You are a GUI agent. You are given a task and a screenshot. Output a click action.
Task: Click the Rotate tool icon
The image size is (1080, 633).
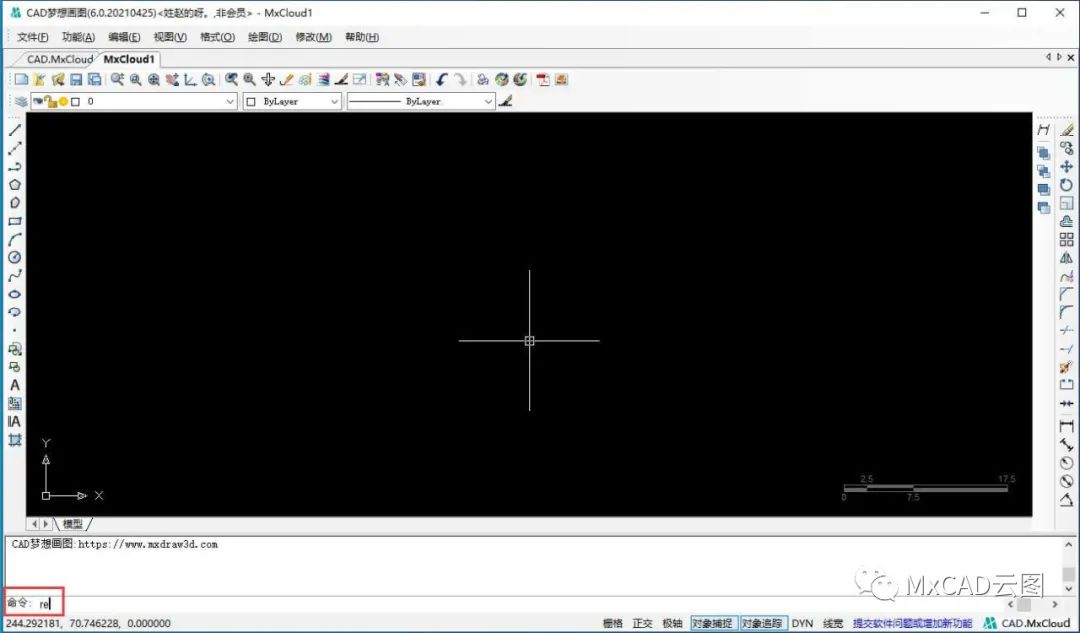tap(1066, 185)
